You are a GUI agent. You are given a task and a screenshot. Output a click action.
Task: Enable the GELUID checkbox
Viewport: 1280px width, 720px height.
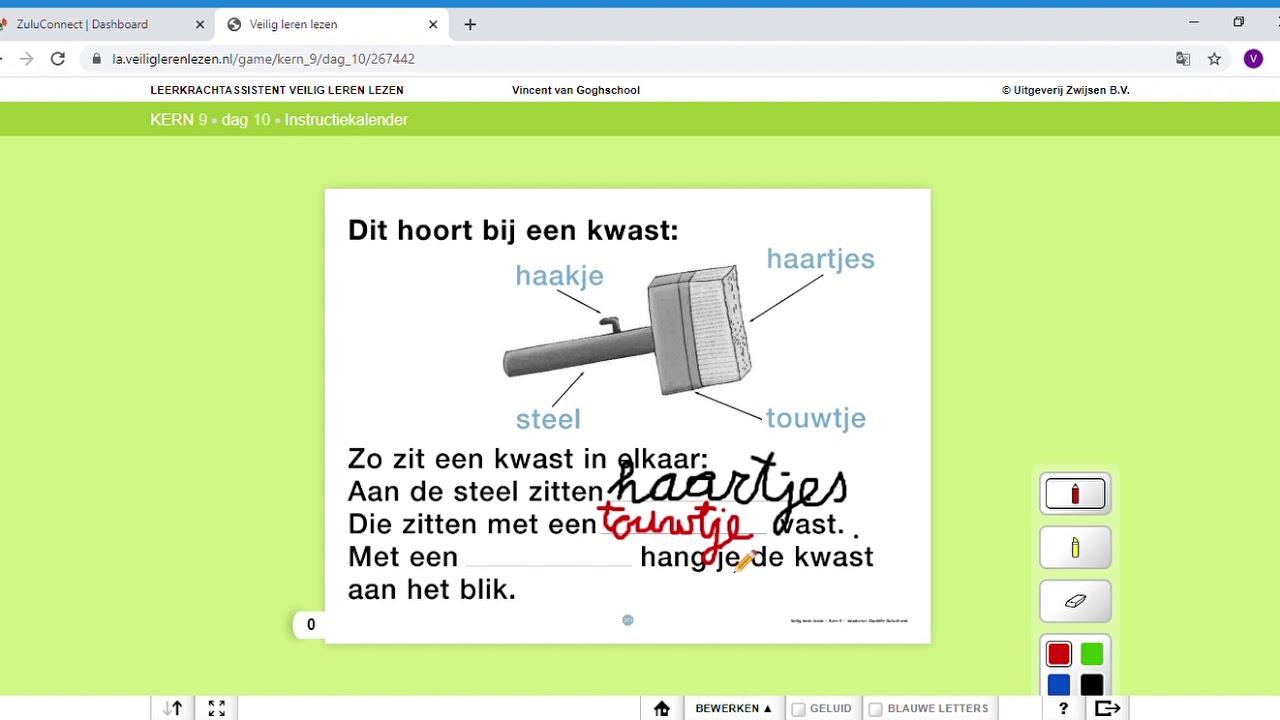pos(798,709)
